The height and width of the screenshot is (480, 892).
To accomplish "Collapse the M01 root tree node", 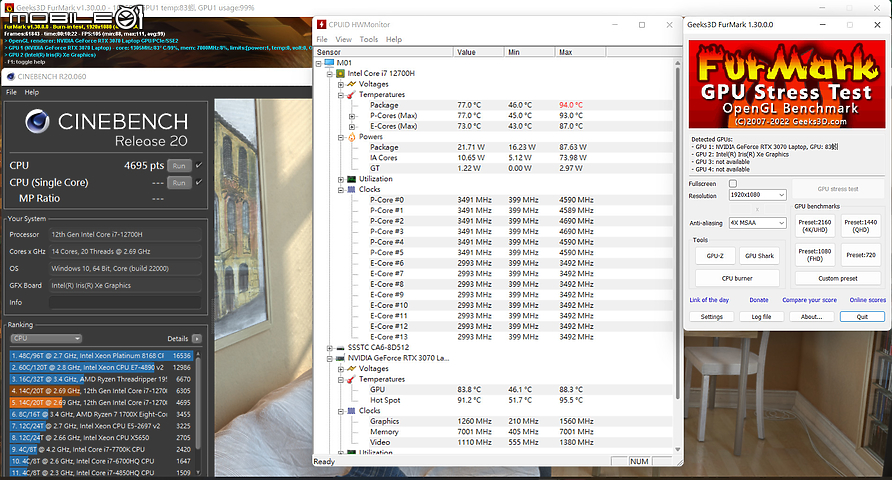I will click(x=319, y=63).
